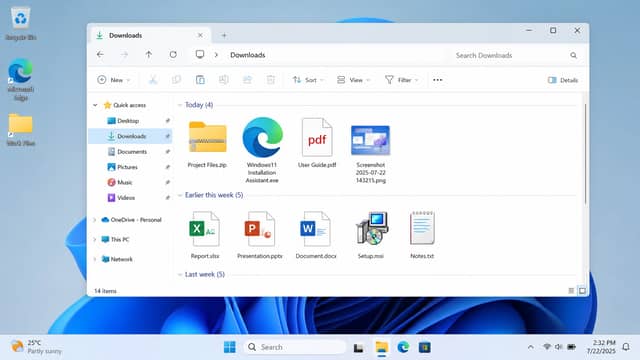The width and height of the screenshot is (640, 360).
Task: Open Microsoft Edge desktop shortcut
Action: [20, 80]
